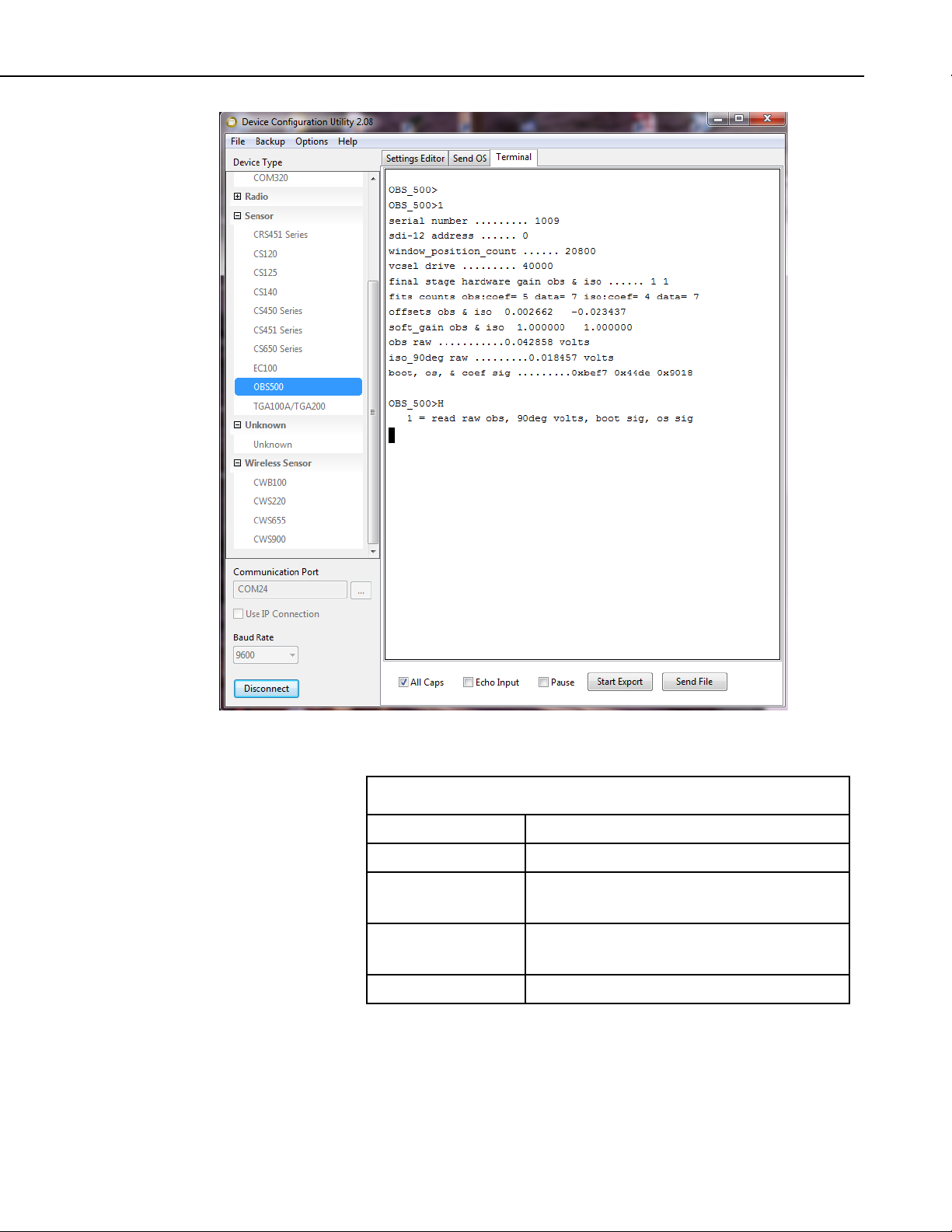952x1232 pixels.
Task: Select the CS140 sensor
Action: pos(265,292)
